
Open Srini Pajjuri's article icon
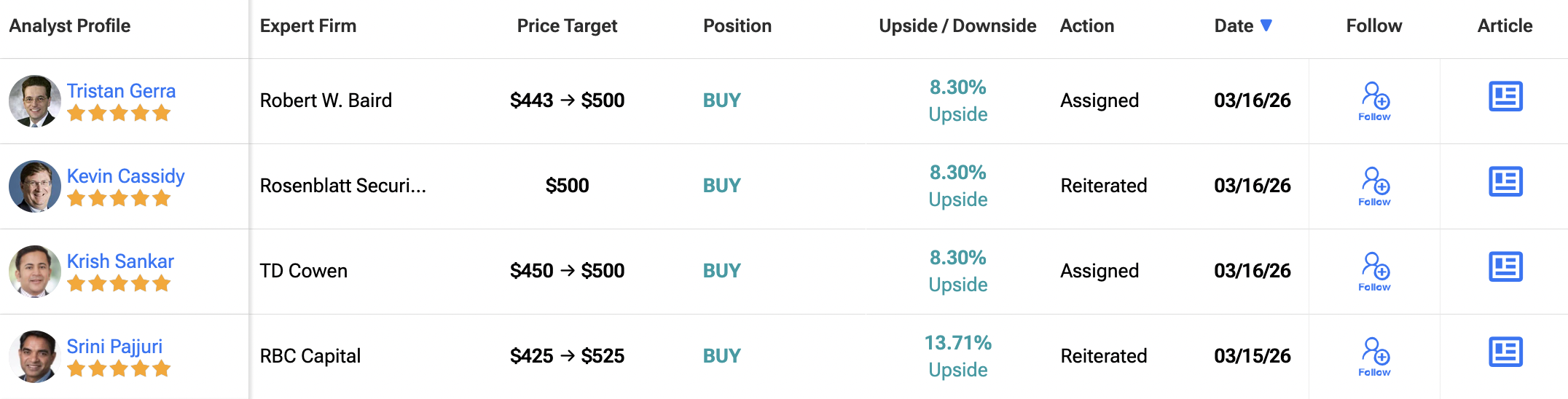point(1505,352)
